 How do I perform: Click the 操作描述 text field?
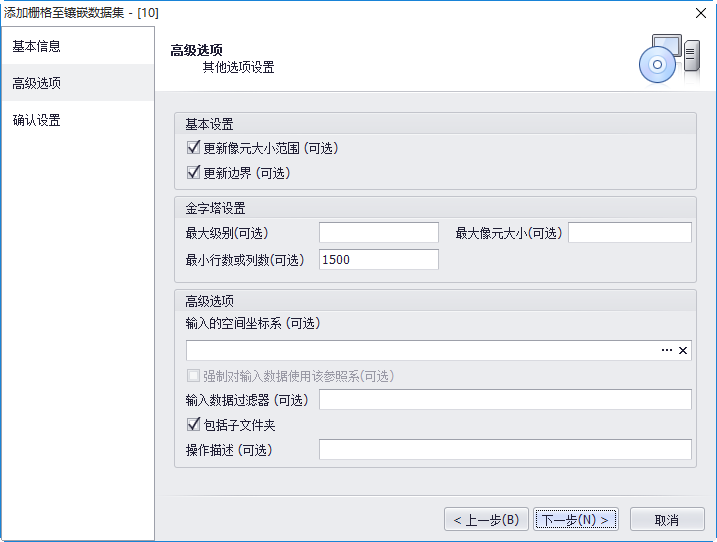click(x=504, y=450)
